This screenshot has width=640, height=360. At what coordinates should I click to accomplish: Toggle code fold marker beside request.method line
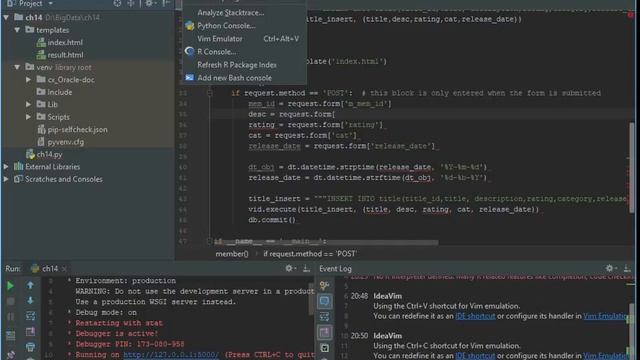[x=209, y=93]
